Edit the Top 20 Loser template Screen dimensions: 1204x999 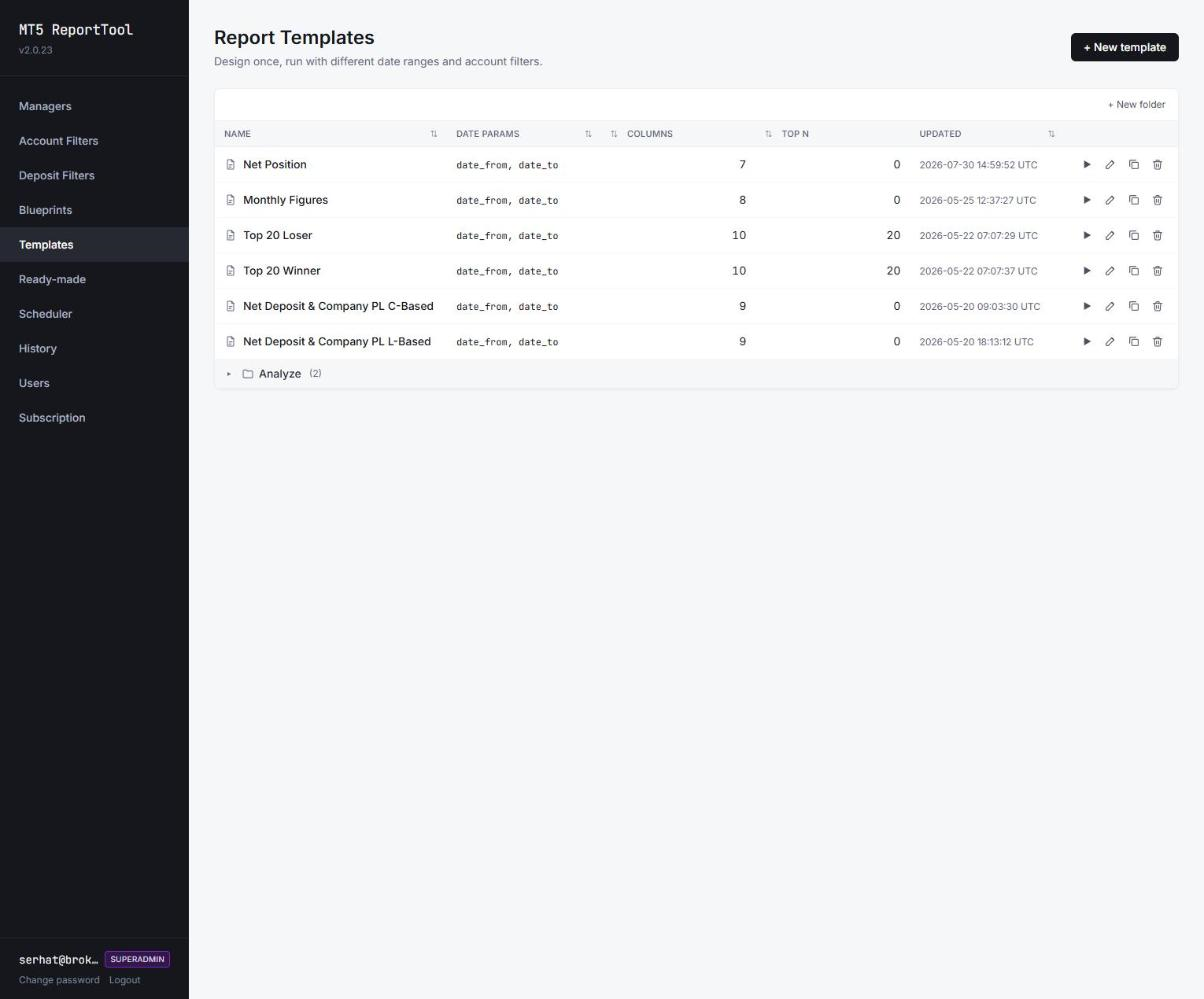point(1110,236)
